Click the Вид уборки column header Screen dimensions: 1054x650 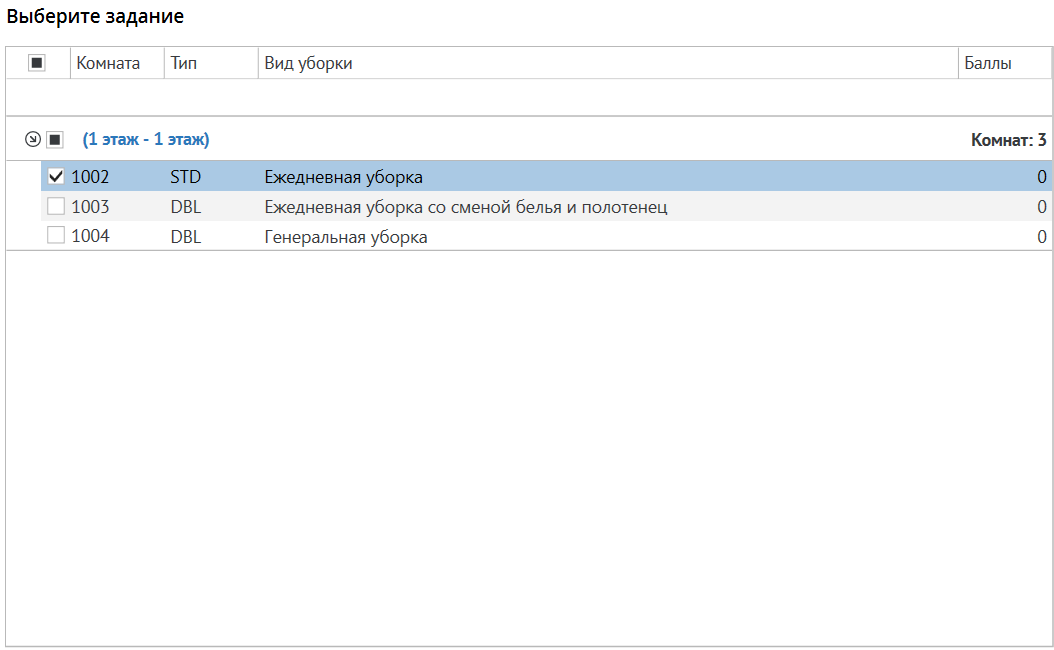coord(308,63)
